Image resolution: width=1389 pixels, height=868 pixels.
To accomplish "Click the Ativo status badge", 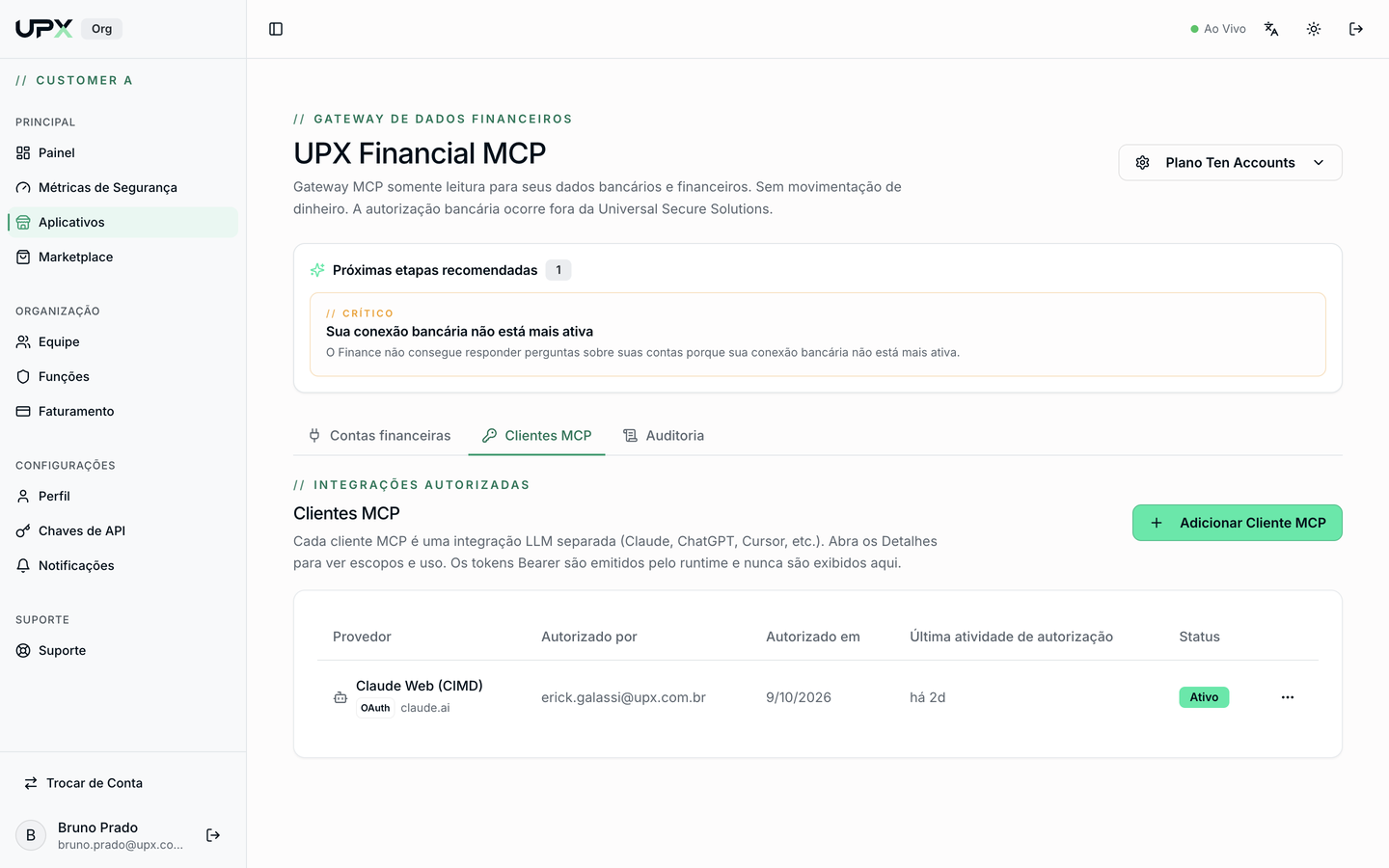I will tap(1204, 697).
